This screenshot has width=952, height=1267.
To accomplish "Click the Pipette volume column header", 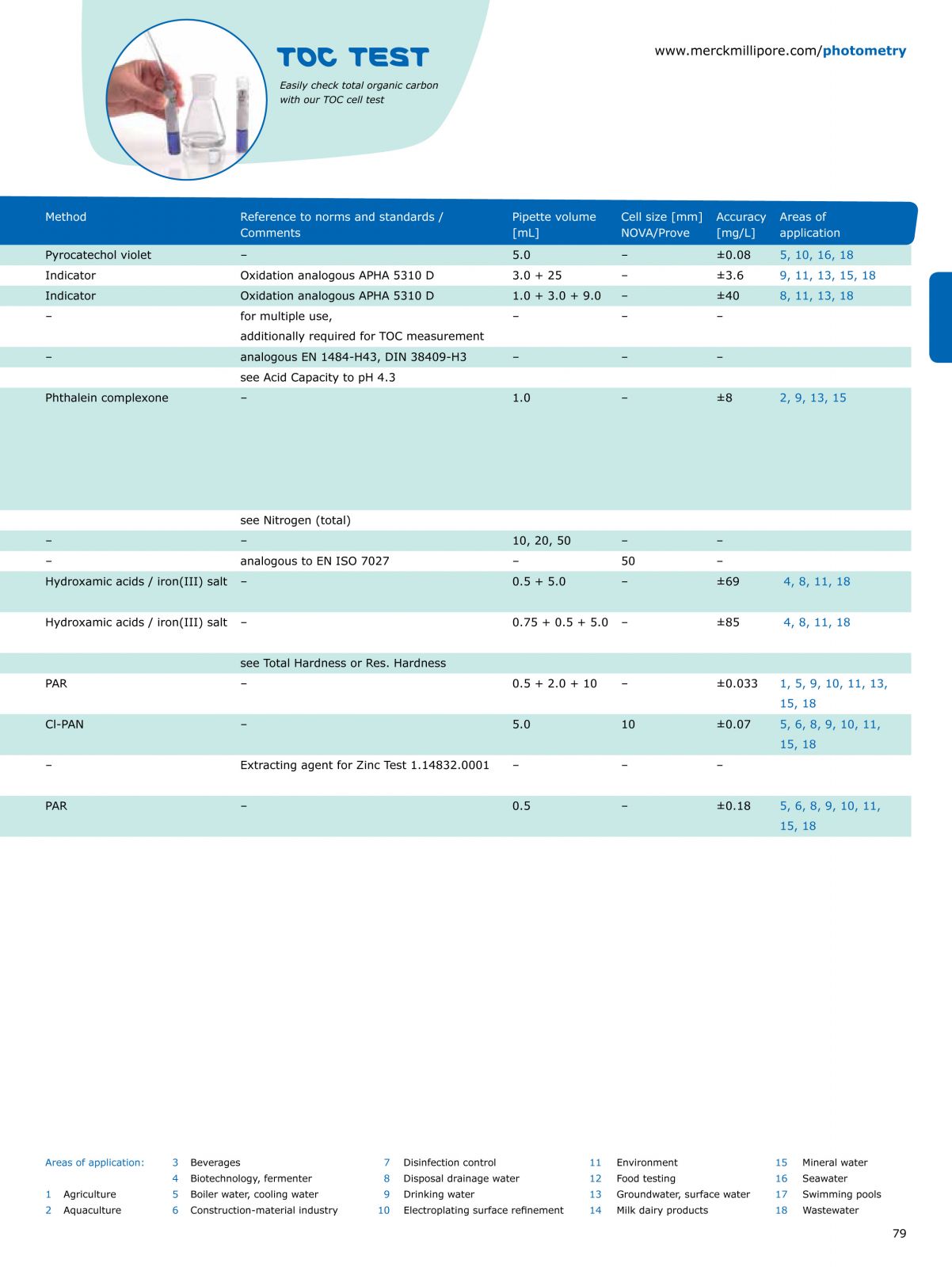I will (x=554, y=224).
